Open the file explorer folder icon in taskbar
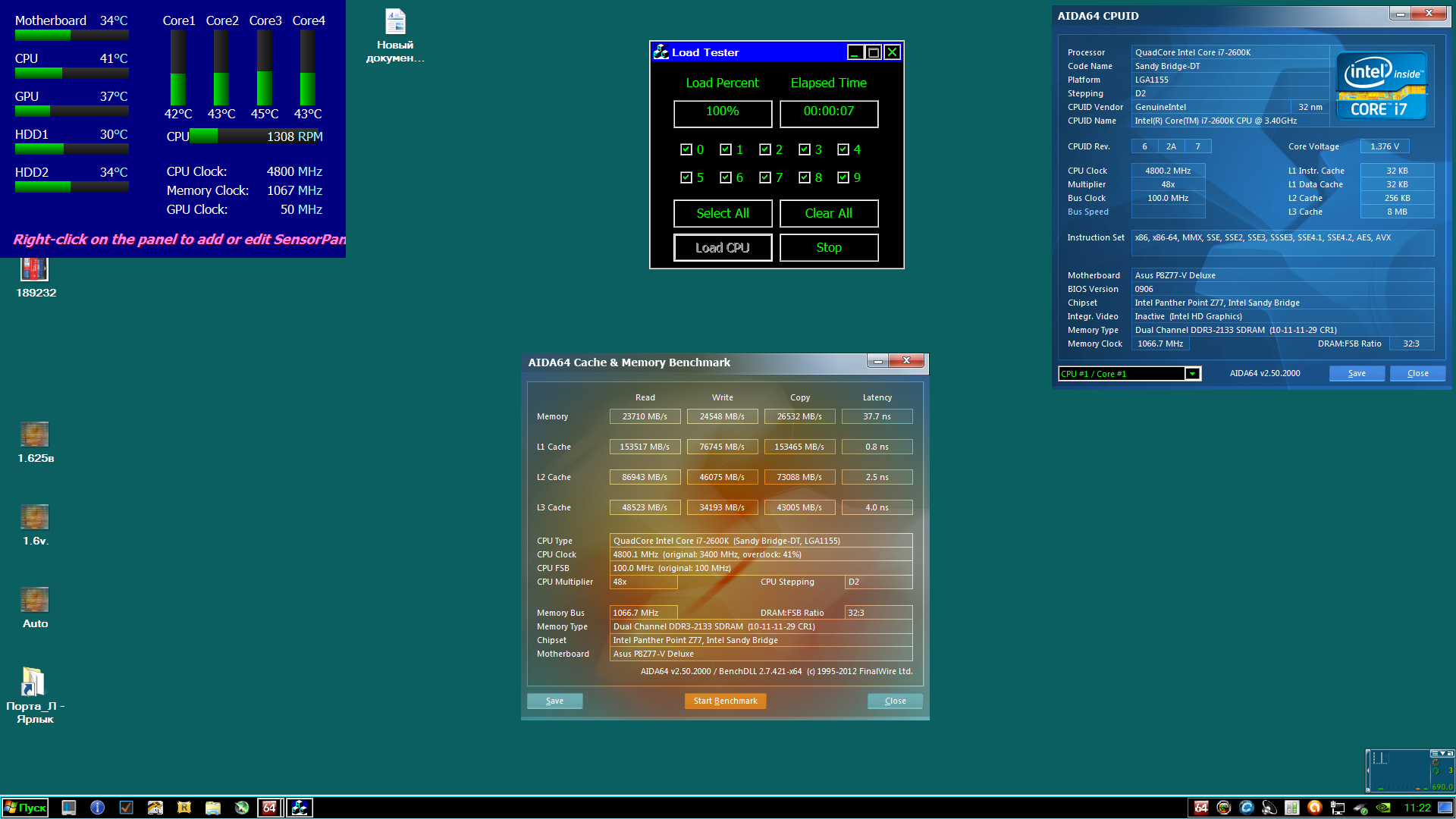 (212, 808)
